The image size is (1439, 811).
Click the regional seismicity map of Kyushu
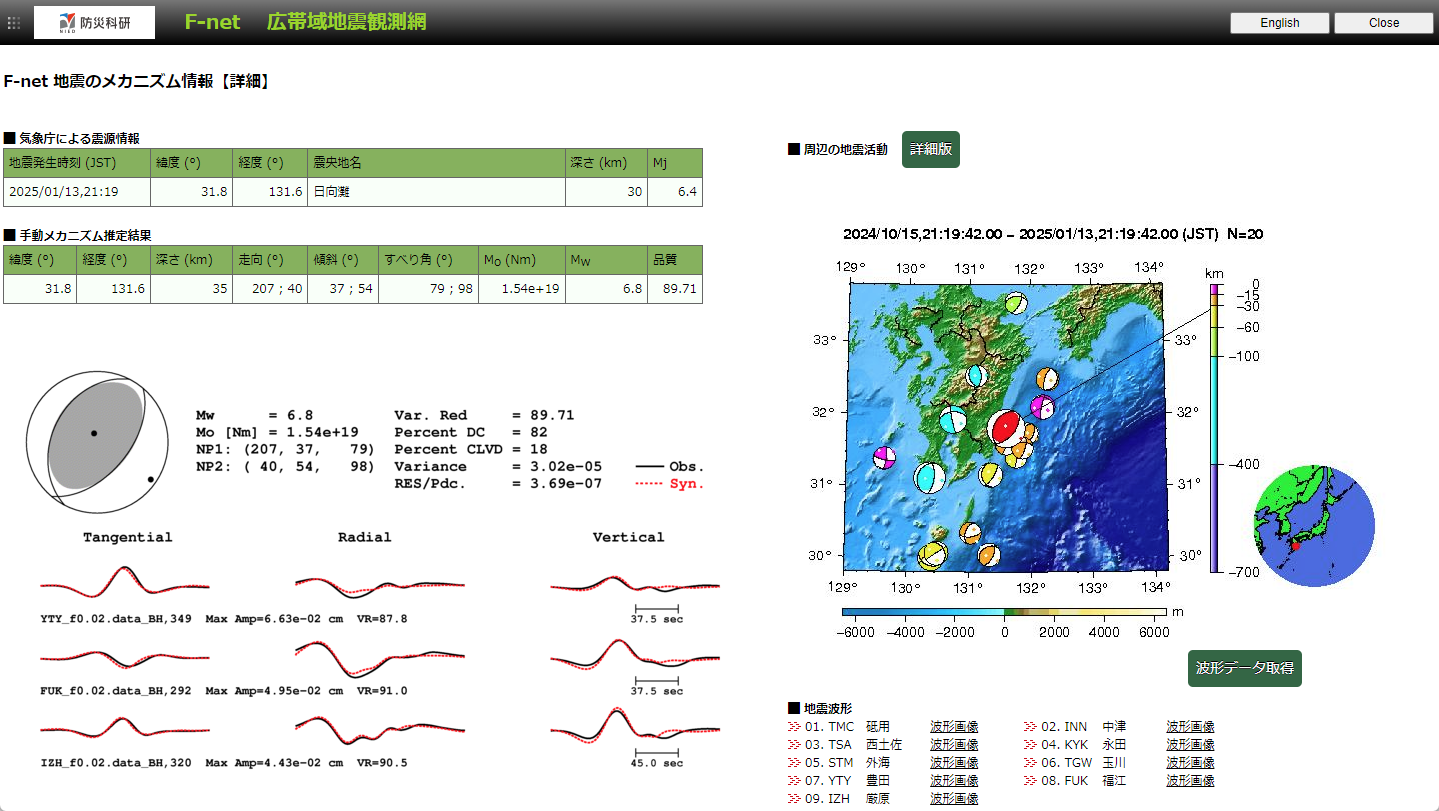click(x=1006, y=427)
